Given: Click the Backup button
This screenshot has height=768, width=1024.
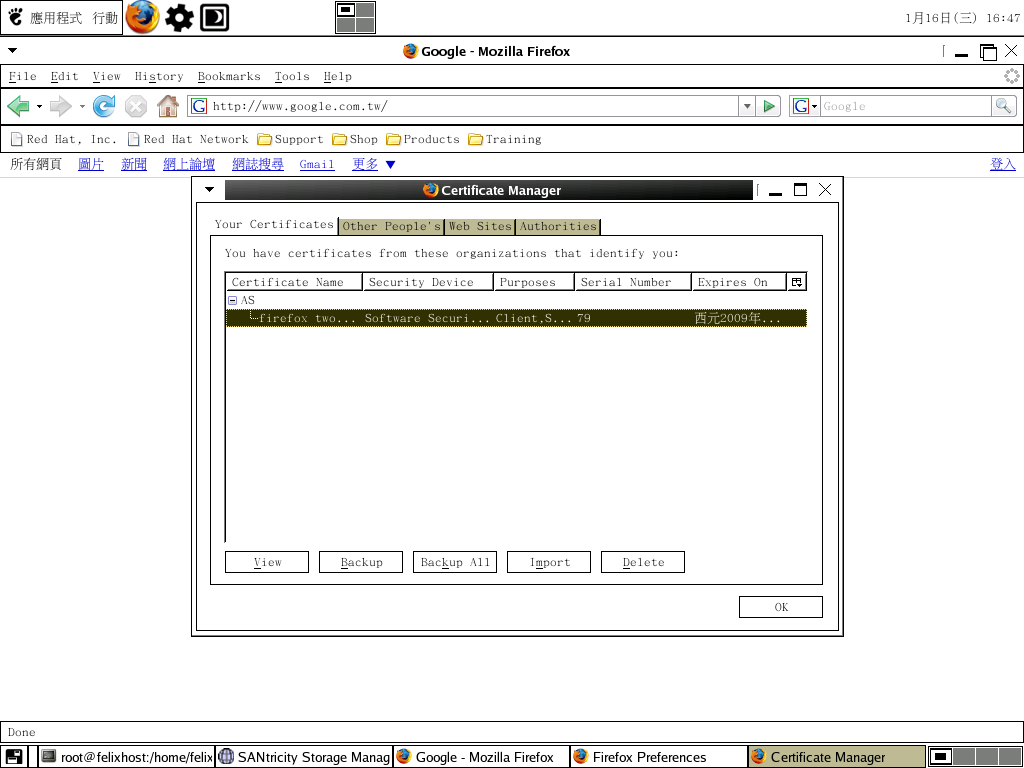Looking at the screenshot, I should pyautogui.click(x=361, y=562).
